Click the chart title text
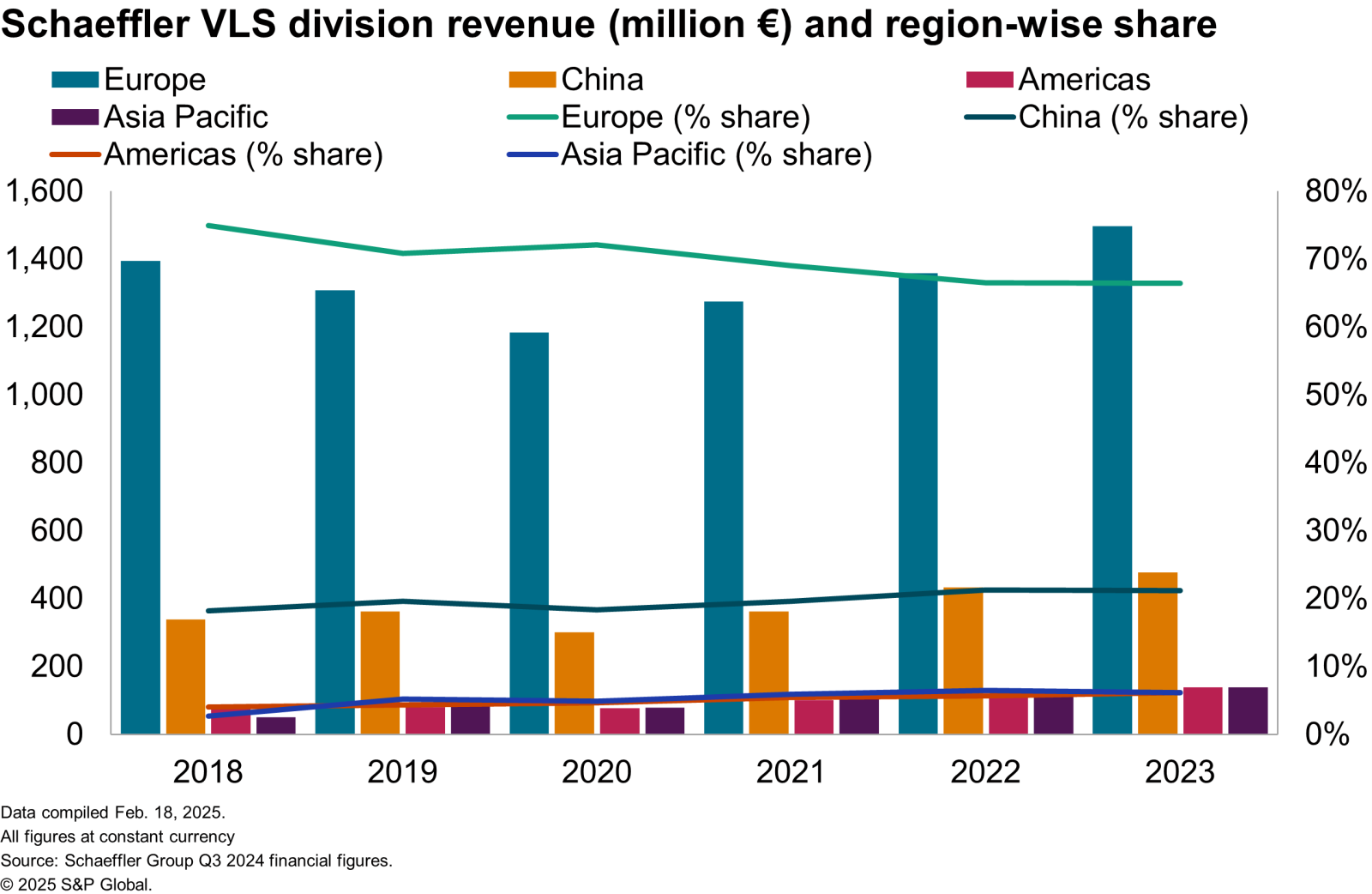Image resolution: width=1372 pixels, height=894 pixels. pos(608,24)
